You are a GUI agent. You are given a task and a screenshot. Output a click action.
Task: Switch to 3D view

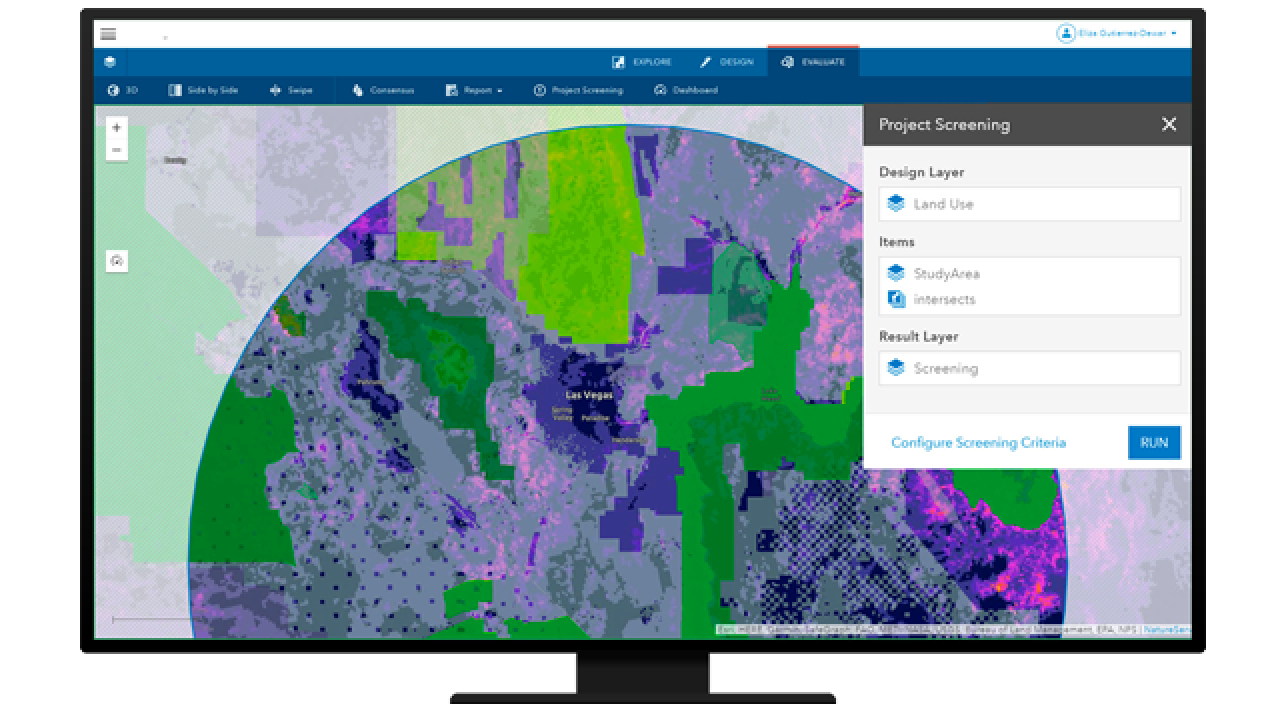coord(122,90)
